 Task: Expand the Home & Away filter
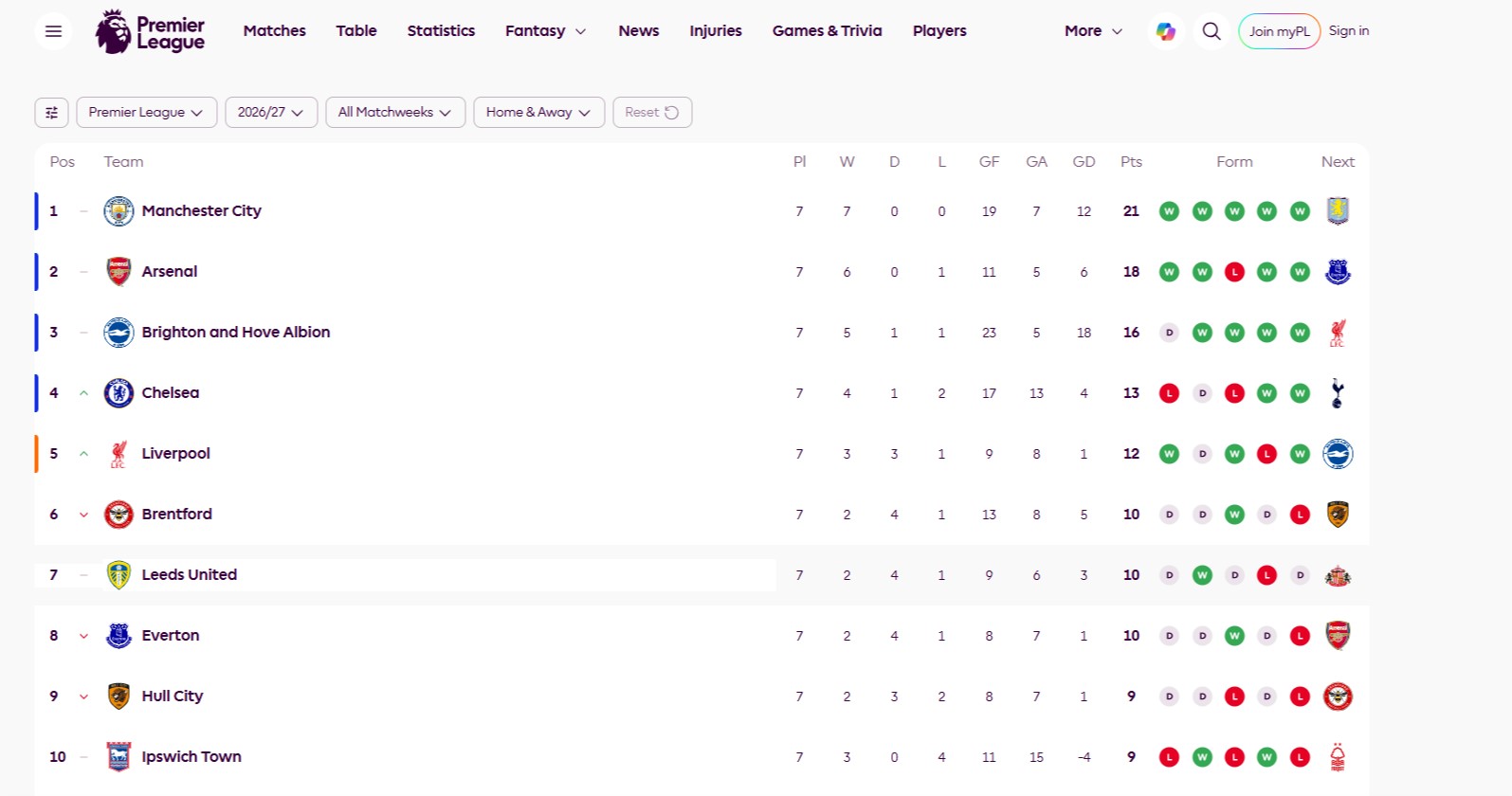[x=539, y=112]
